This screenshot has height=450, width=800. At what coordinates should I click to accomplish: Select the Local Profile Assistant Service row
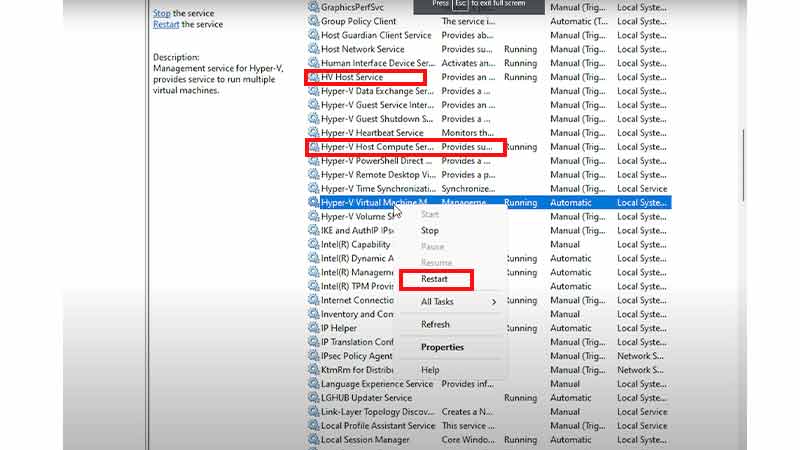tap(489, 426)
